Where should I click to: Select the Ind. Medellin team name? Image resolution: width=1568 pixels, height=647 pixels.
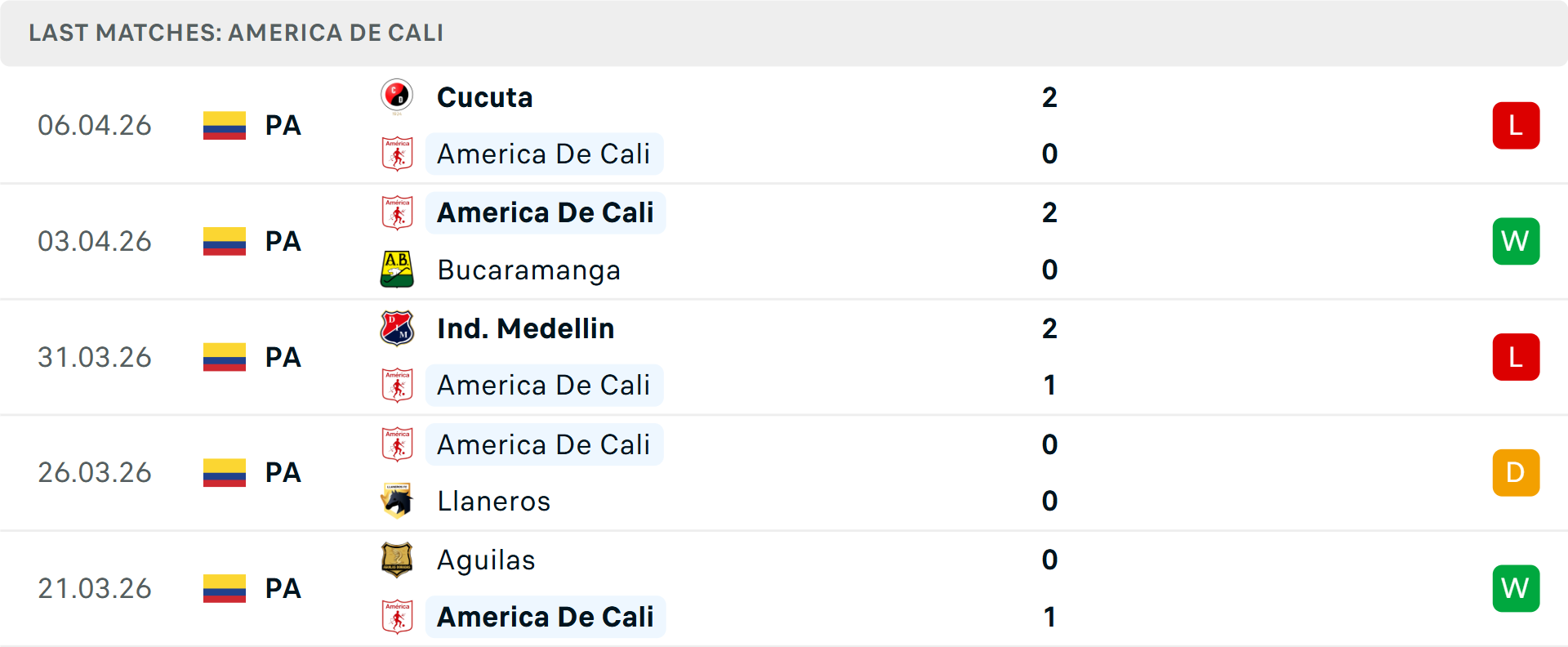point(526,328)
